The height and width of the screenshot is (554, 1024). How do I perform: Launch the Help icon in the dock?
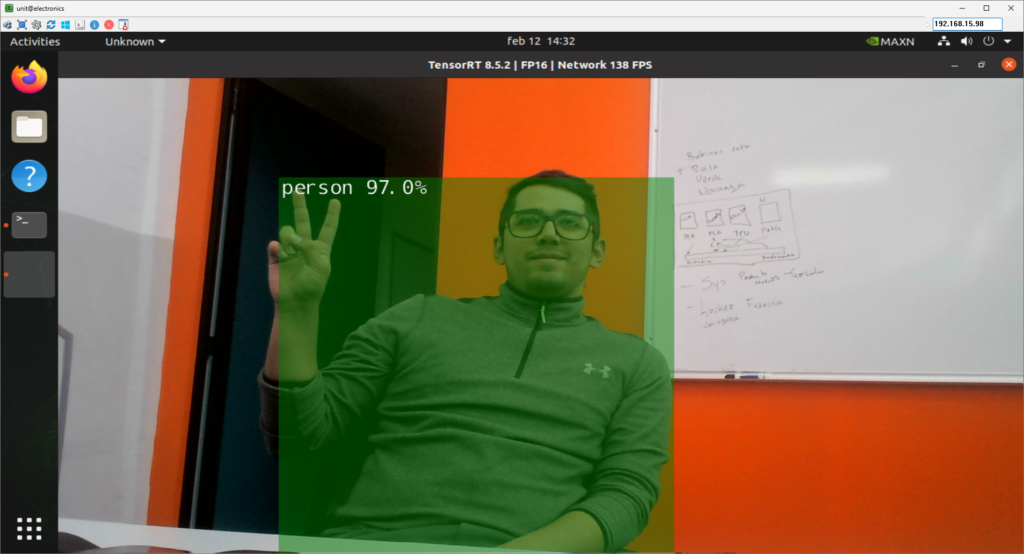[29, 177]
